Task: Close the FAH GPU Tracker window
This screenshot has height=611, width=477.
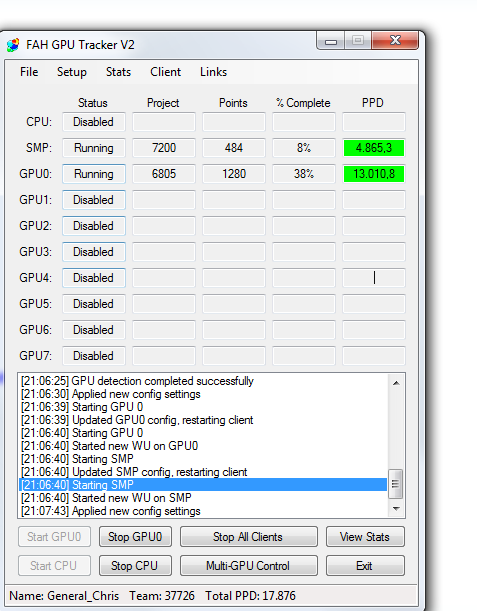Action: pyautogui.click(x=395, y=40)
